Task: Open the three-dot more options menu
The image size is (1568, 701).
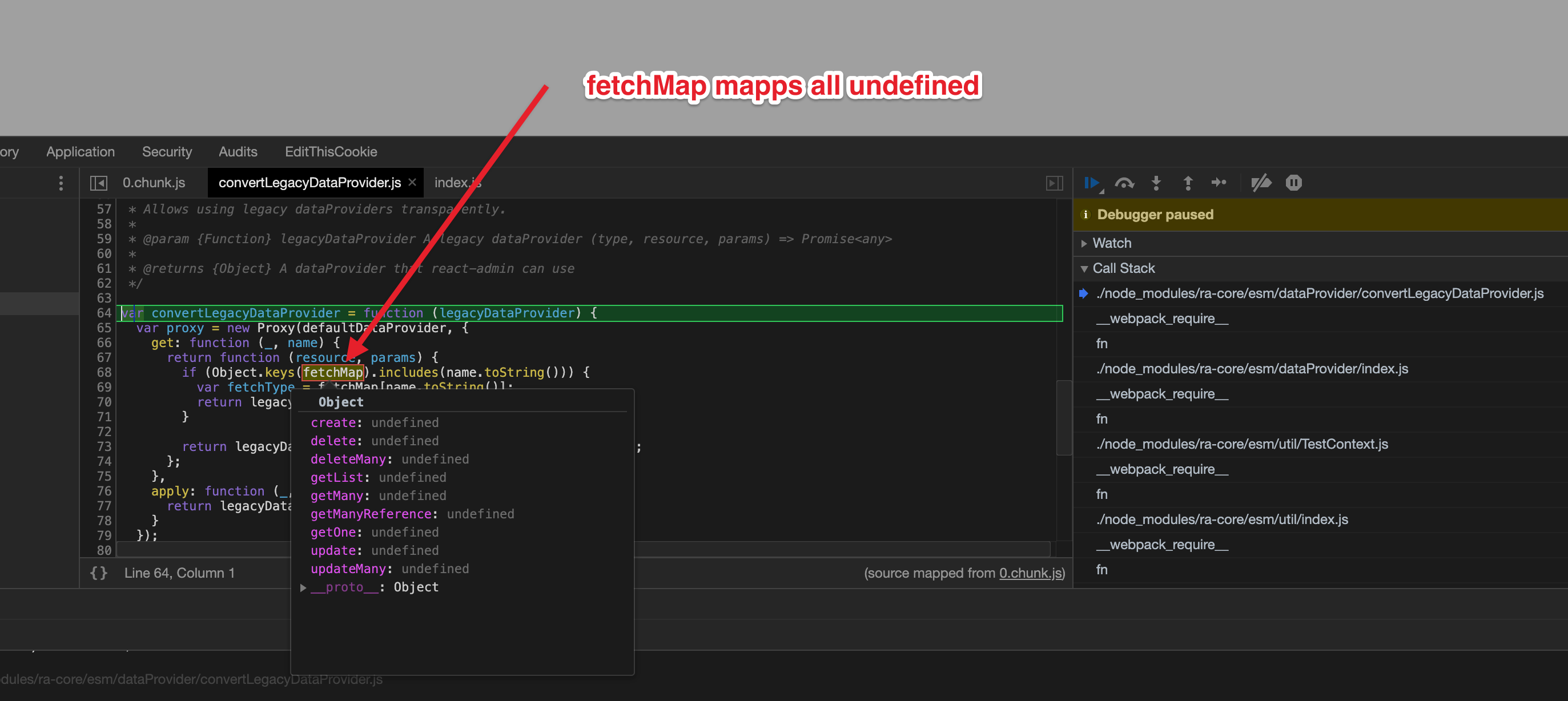Action: pos(61,183)
